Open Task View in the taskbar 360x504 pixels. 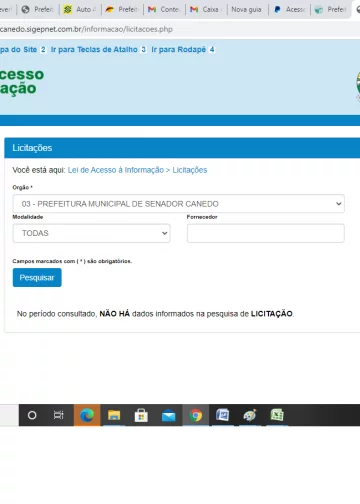click(x=59, y=415)
